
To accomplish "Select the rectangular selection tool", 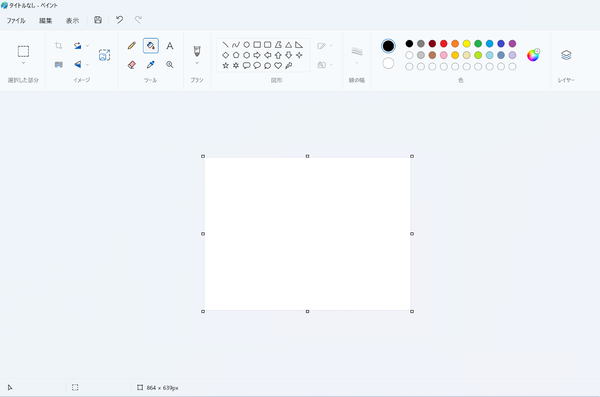I will click(x=23, y=51).
